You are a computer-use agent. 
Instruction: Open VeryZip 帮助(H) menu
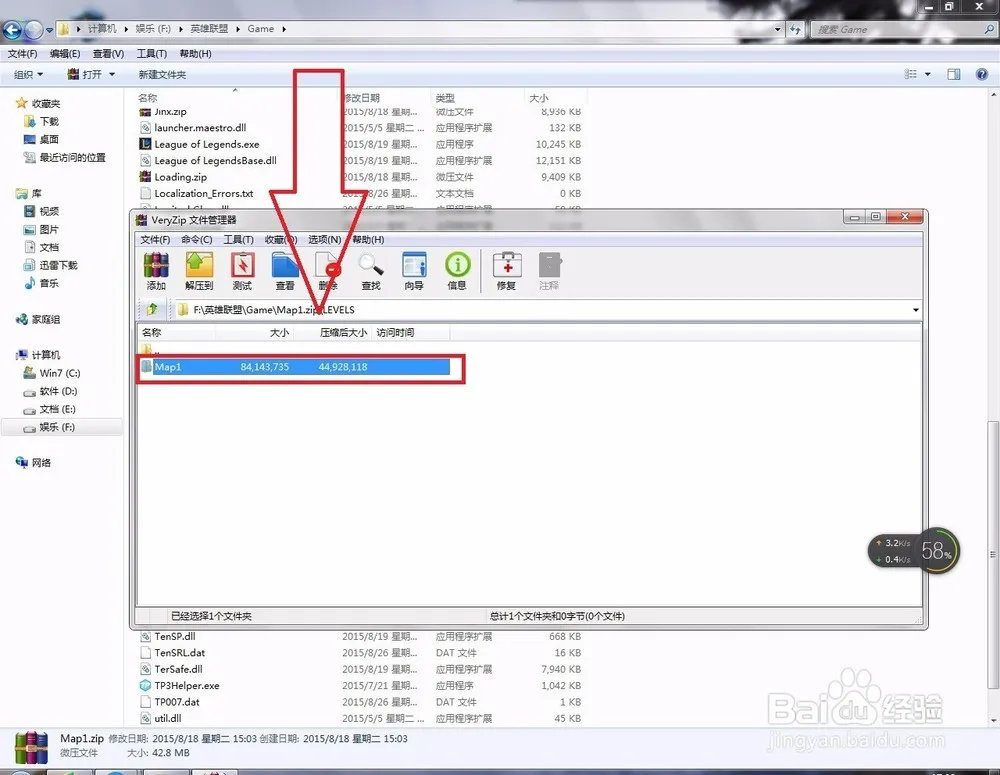[368, 239]
